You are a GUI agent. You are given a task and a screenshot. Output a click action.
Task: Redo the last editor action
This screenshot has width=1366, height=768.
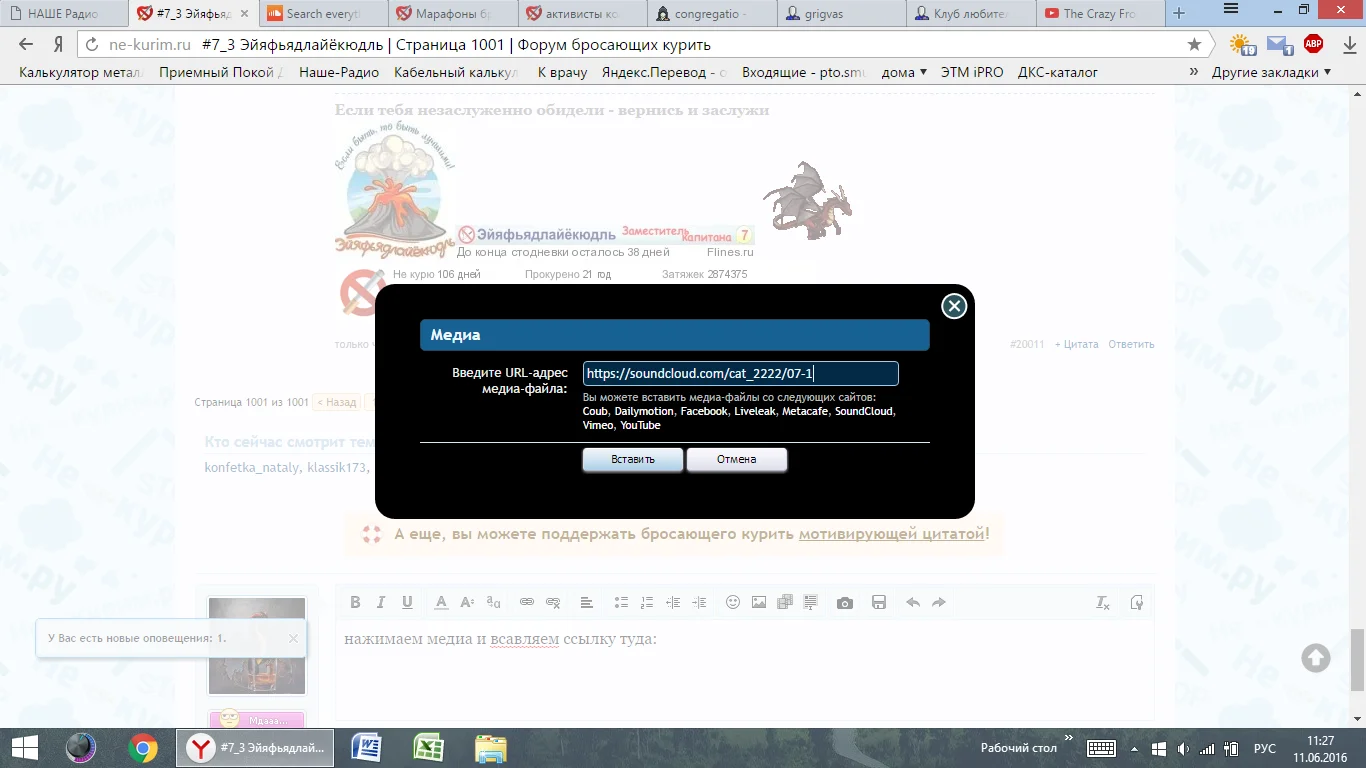(939, 602)
